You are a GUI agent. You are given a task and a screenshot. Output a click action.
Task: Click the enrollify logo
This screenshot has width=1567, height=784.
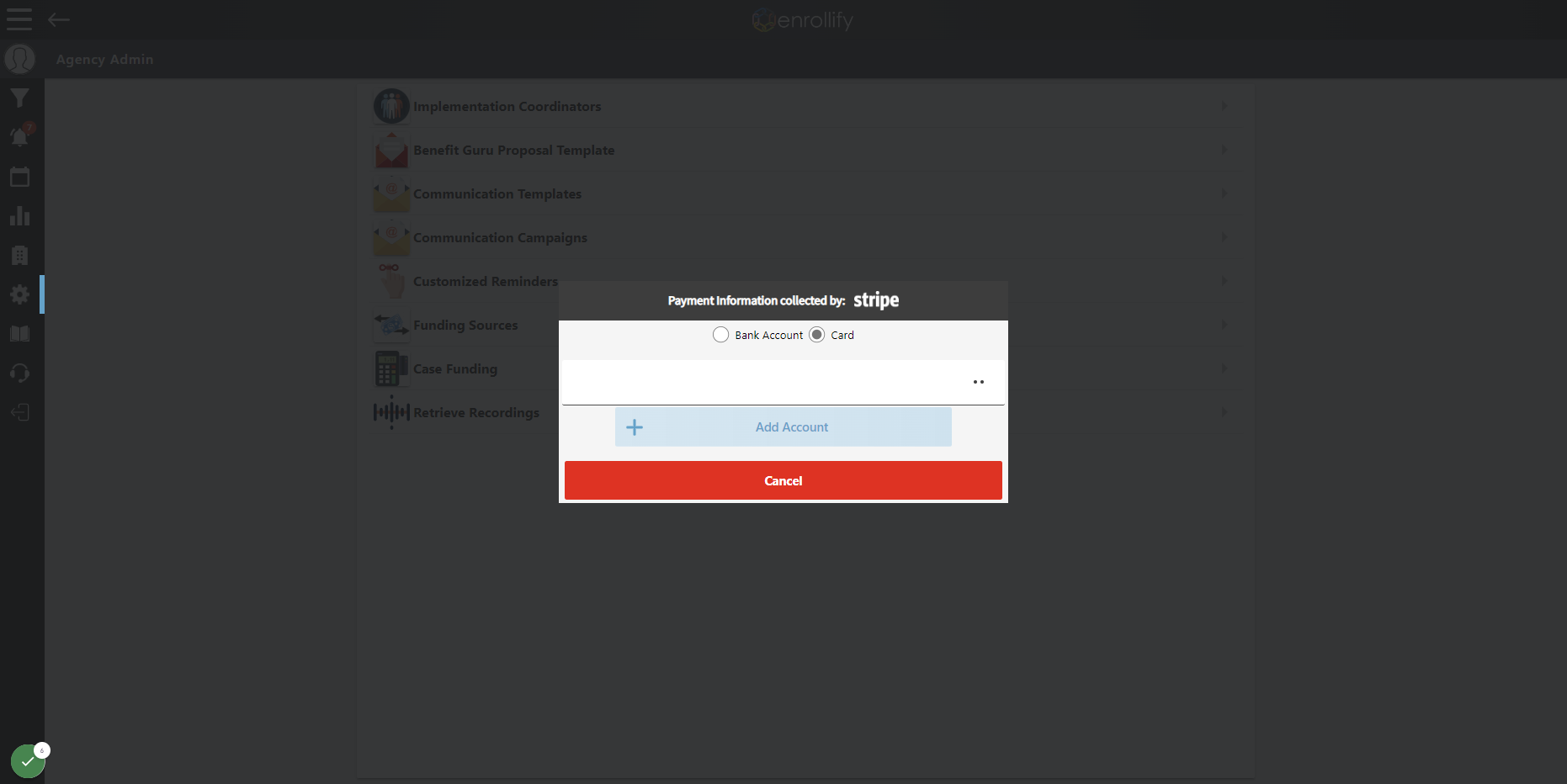[803, 20]
